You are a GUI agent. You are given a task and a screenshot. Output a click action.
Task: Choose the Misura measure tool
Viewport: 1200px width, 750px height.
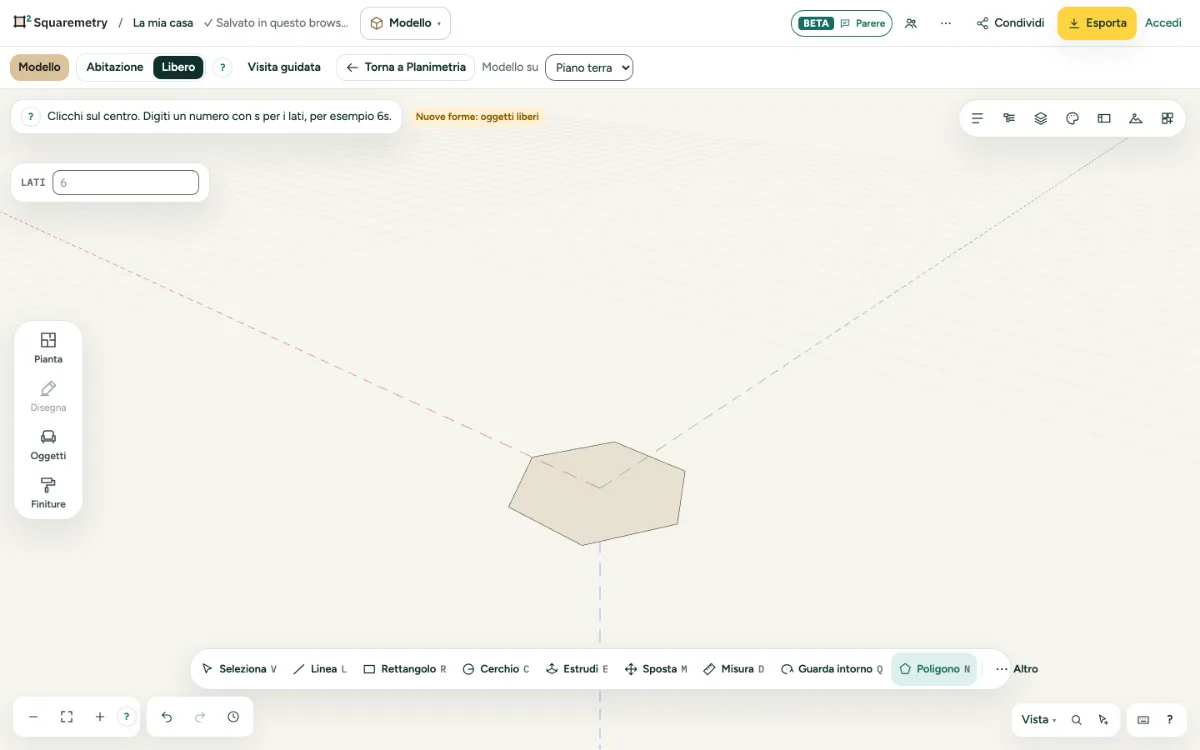(x=734, y=669)
